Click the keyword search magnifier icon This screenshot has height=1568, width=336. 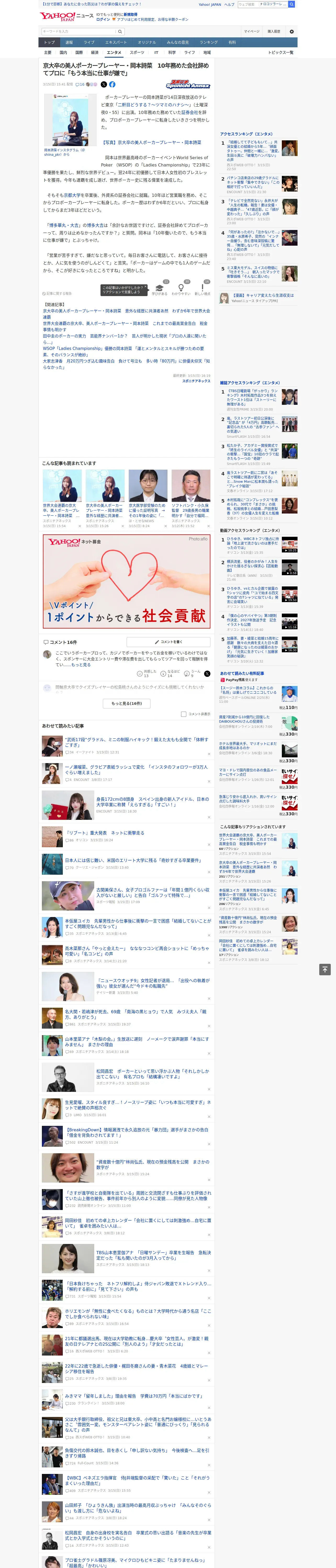tap(120, 32)
